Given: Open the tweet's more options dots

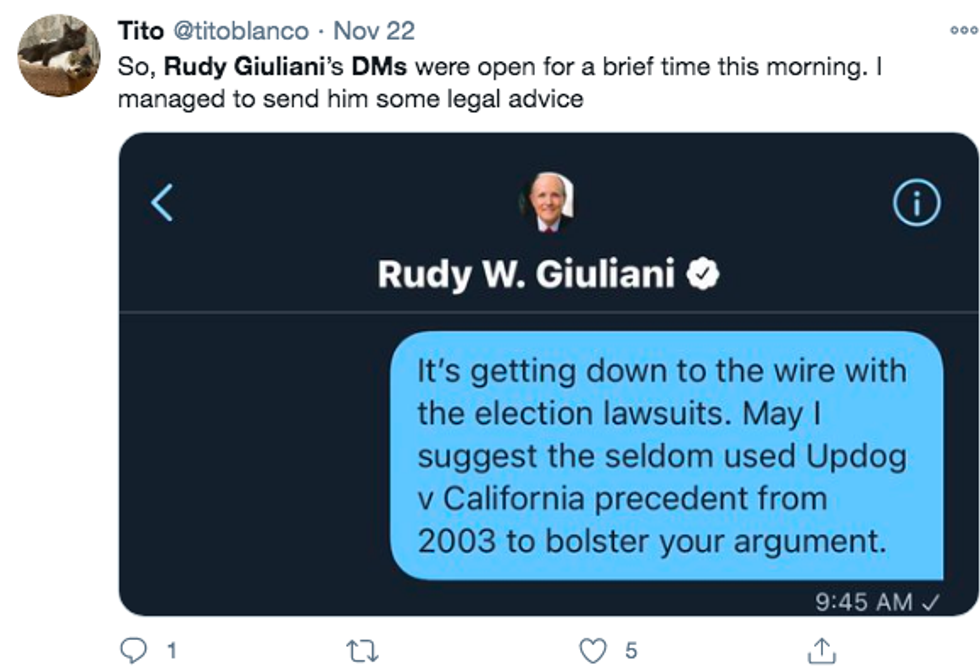Looking at the screenshot, I should [x=963, y=31].
